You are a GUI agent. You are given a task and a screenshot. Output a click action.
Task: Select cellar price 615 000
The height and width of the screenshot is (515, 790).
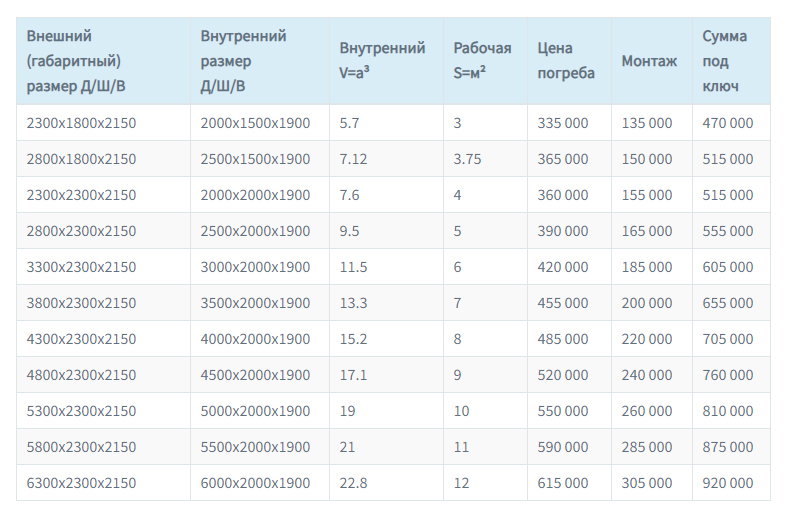click(563, 483)
